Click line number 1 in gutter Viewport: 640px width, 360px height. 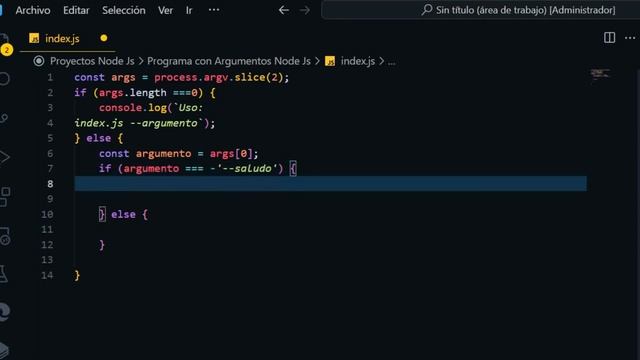[50, 78]
